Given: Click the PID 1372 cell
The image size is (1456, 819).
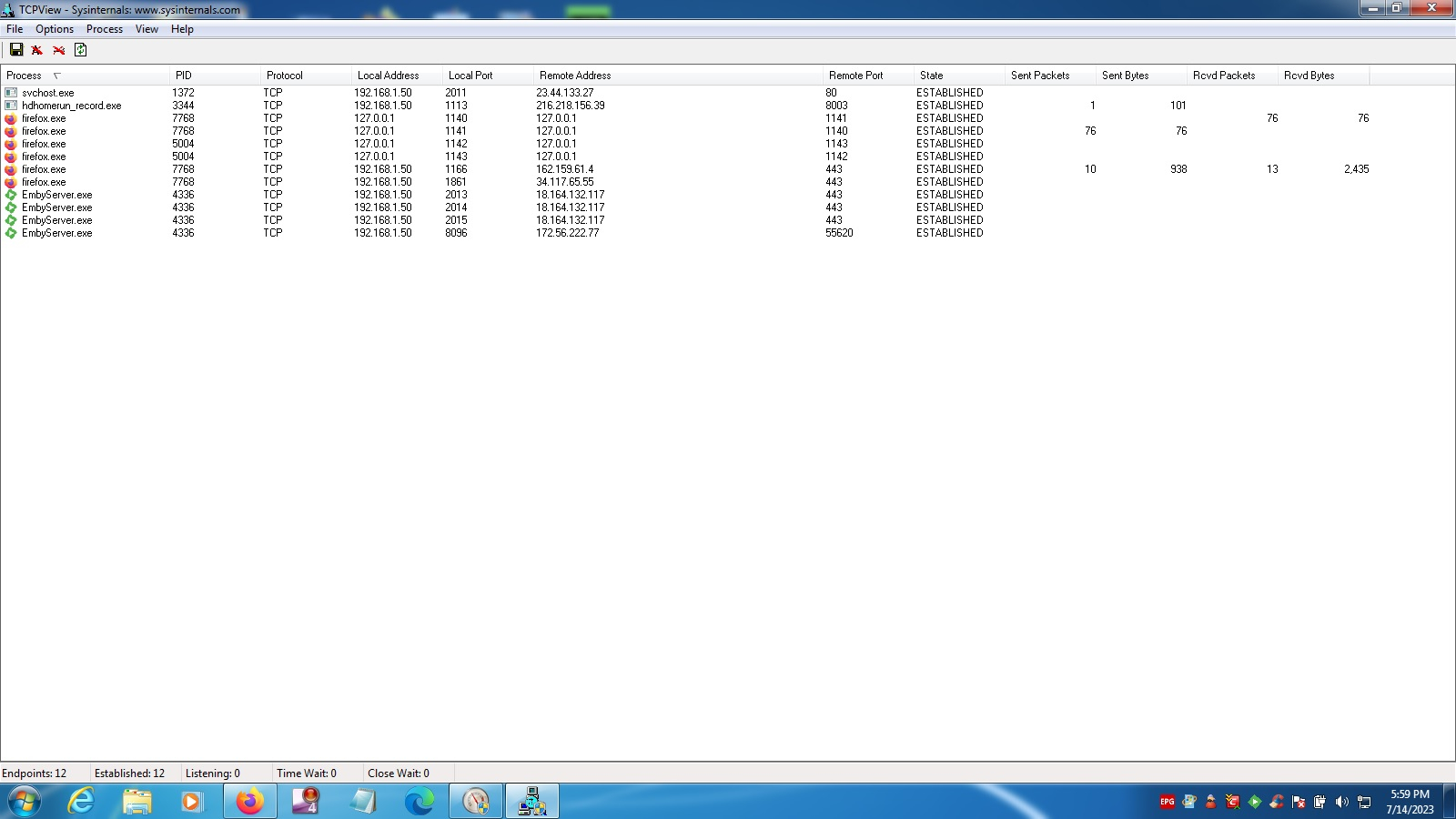Looking at the screenshot, I should click(183, 93).
